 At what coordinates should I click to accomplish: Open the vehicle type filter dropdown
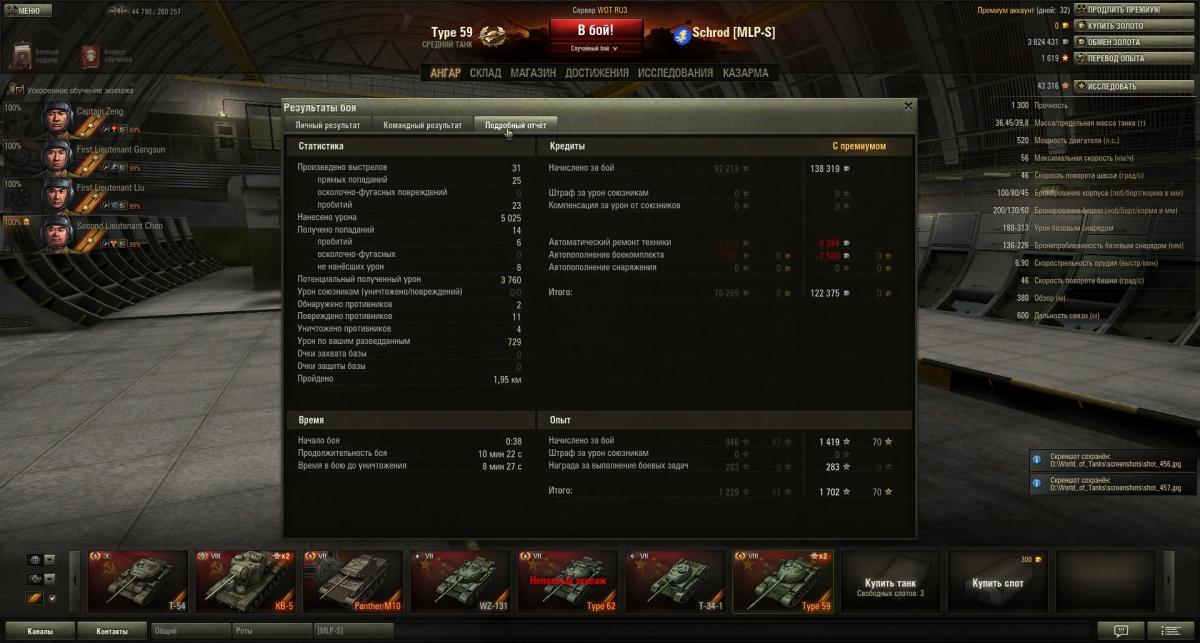pyautogui.click(x=41, y=578)
